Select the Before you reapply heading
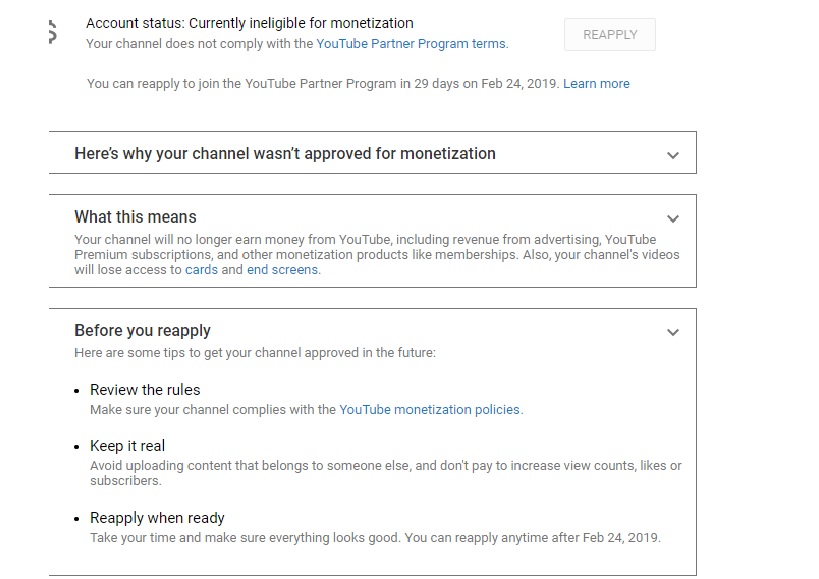Screen dimensions: 819x579 click(142, 331)
